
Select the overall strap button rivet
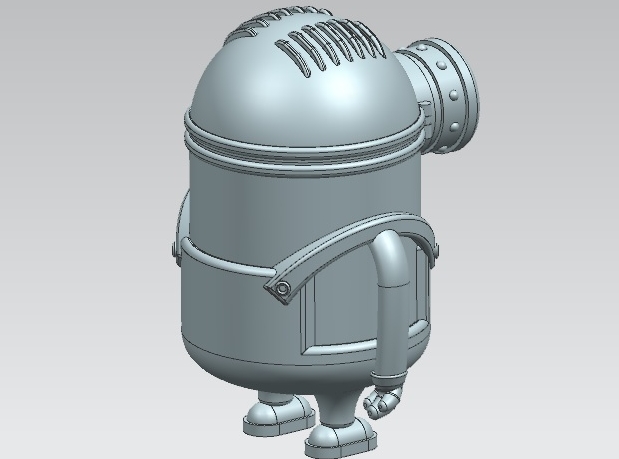click(283, 288)
